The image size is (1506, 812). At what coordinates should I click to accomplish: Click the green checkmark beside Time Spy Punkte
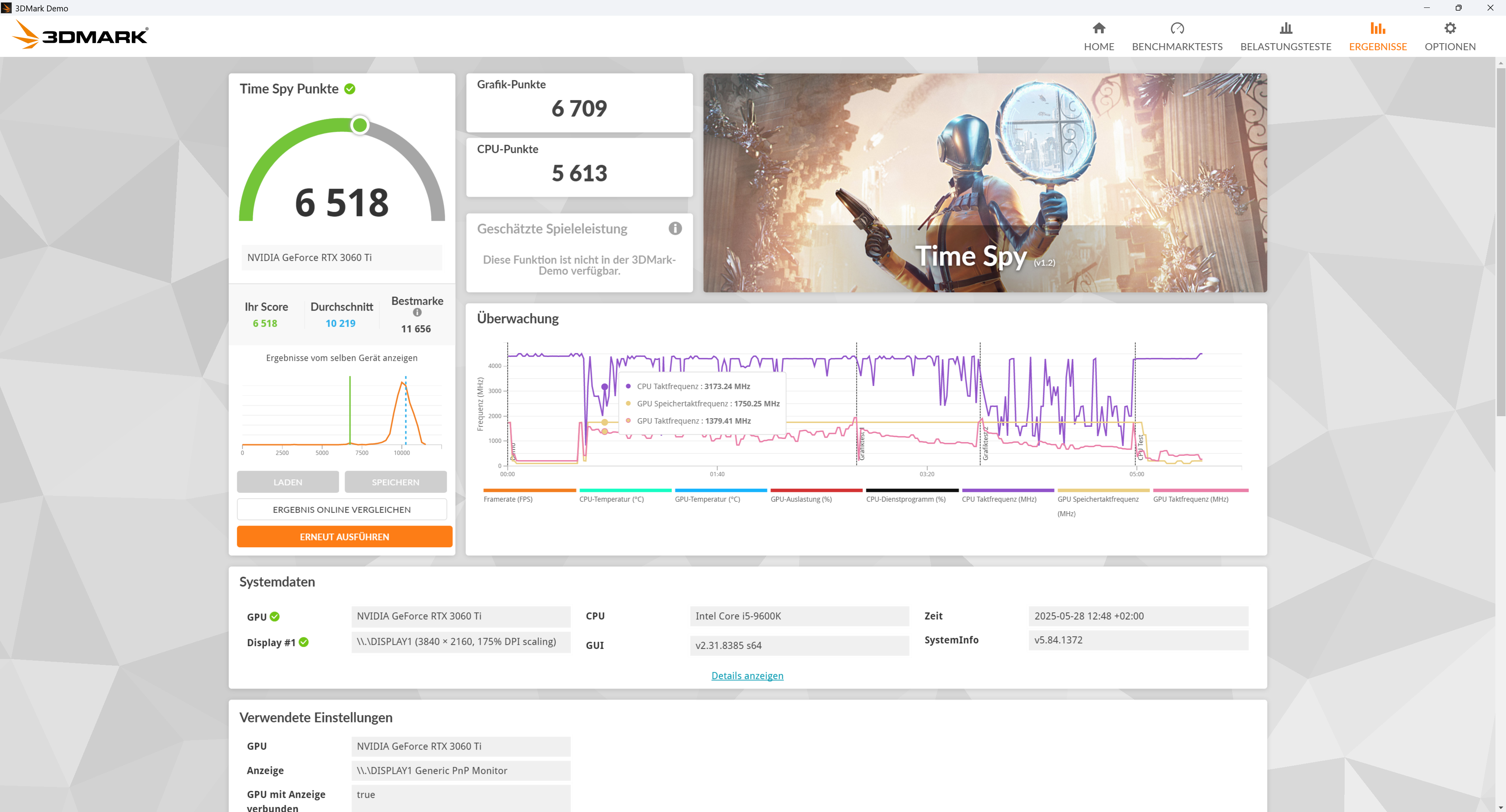point(350,89)
